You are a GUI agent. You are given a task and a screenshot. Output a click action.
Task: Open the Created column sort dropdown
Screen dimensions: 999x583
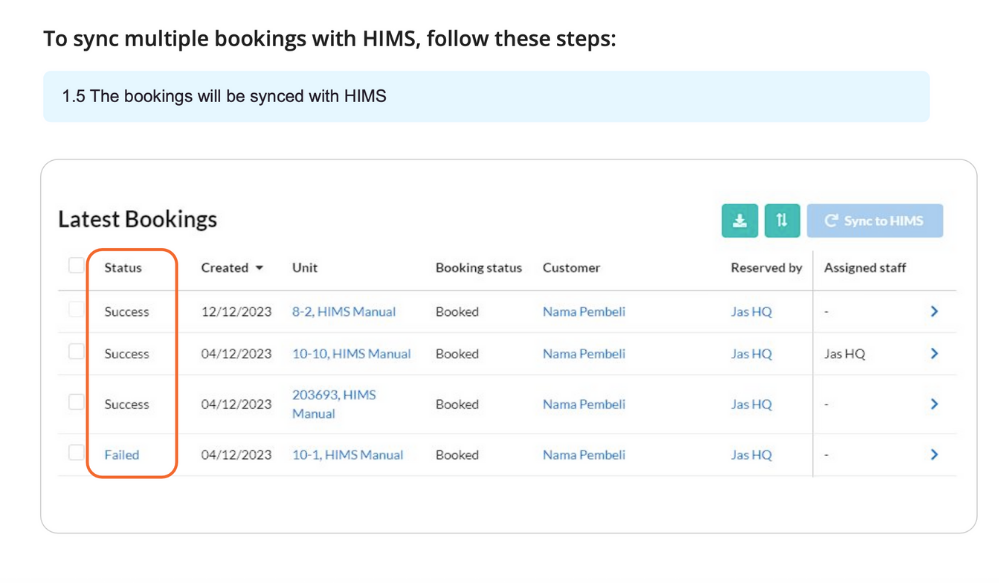(x=260, y=268)
